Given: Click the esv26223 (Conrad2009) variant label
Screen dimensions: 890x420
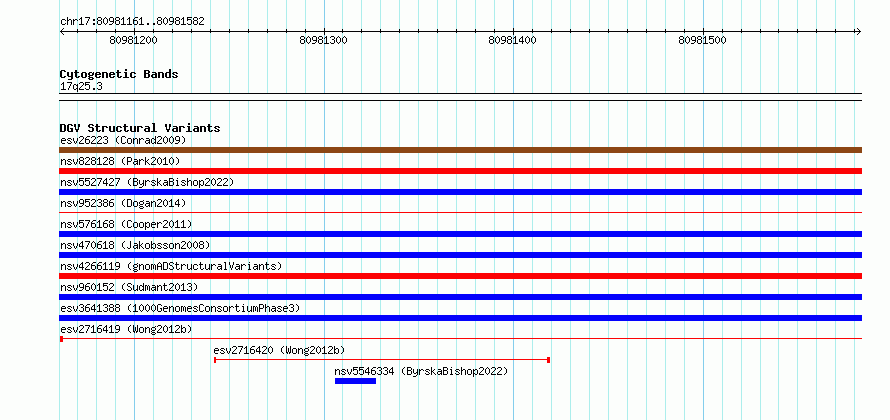Looking at the screenshot, I should [x=123, y=140].
